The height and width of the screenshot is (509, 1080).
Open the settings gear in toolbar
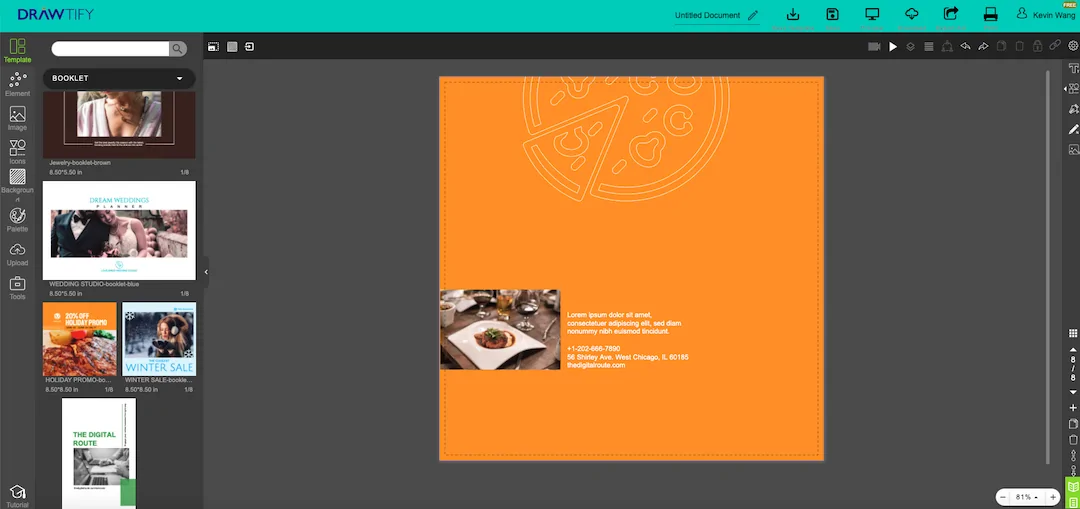[1073, 46]
